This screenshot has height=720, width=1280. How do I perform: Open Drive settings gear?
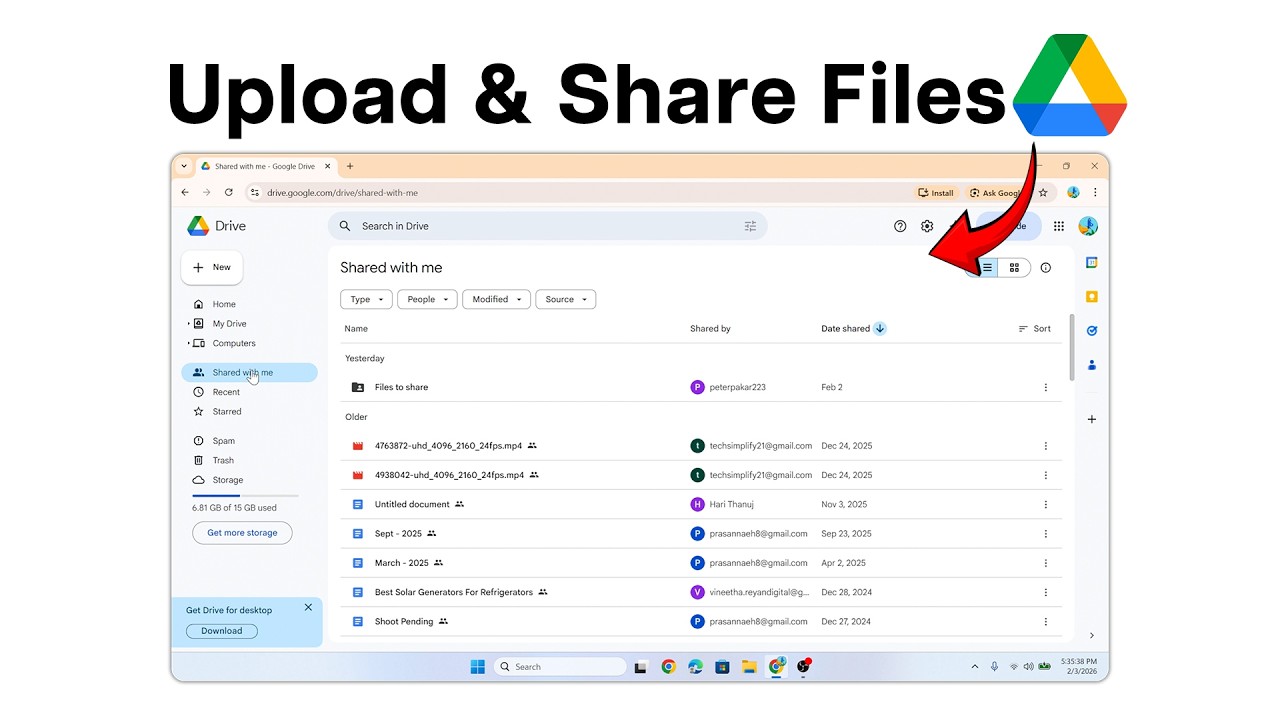click(927, 226)
